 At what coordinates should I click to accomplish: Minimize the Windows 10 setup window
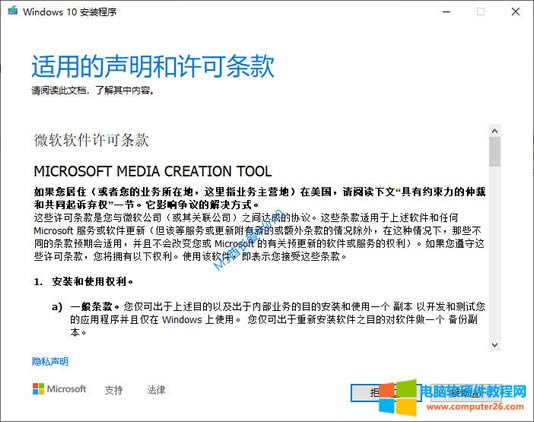(x=446, y=12)
